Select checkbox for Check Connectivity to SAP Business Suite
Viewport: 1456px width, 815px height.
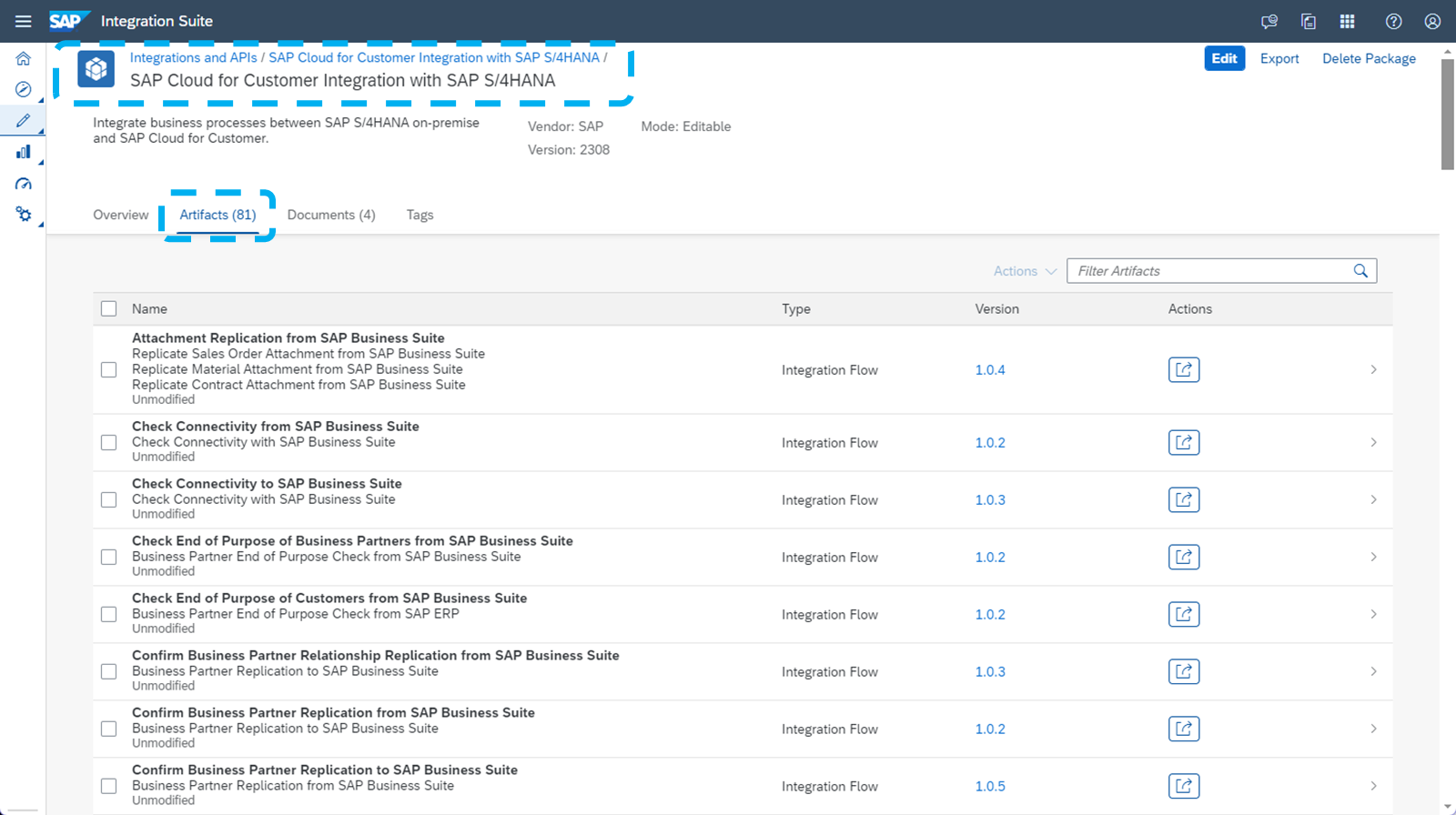coord(109,500)
